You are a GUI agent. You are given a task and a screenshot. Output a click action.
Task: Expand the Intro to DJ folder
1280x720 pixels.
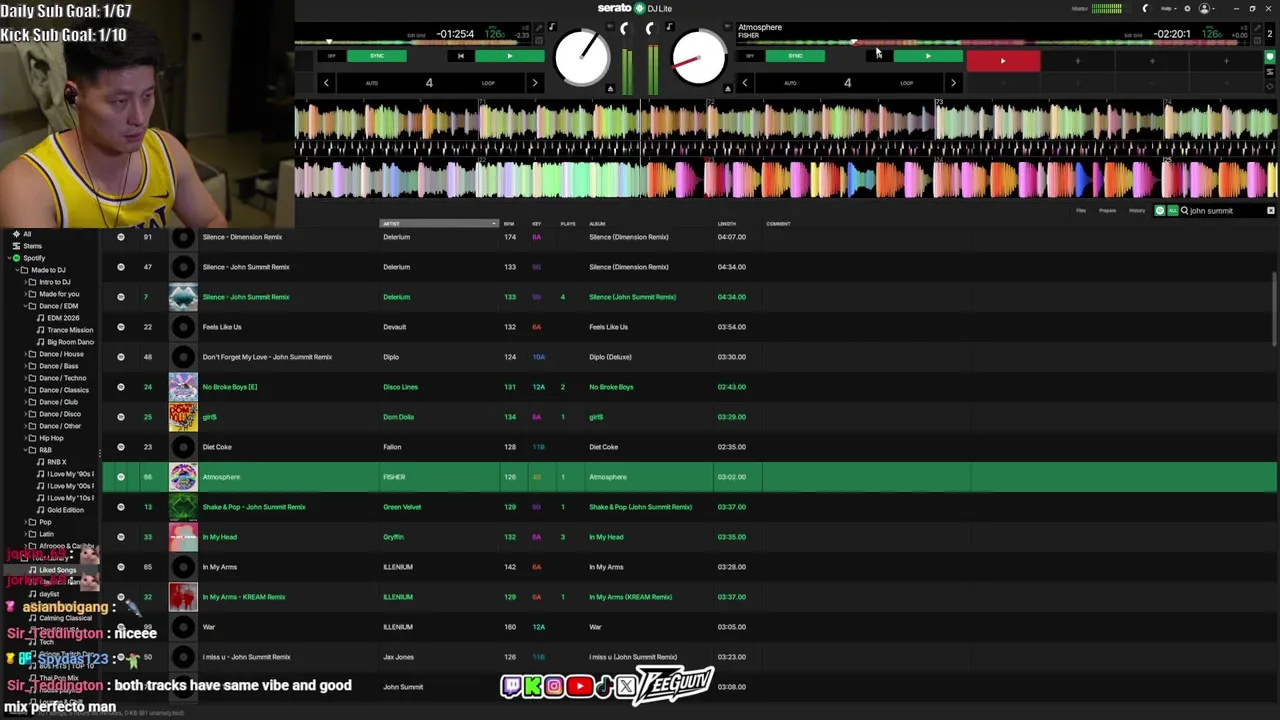point(24,282)
